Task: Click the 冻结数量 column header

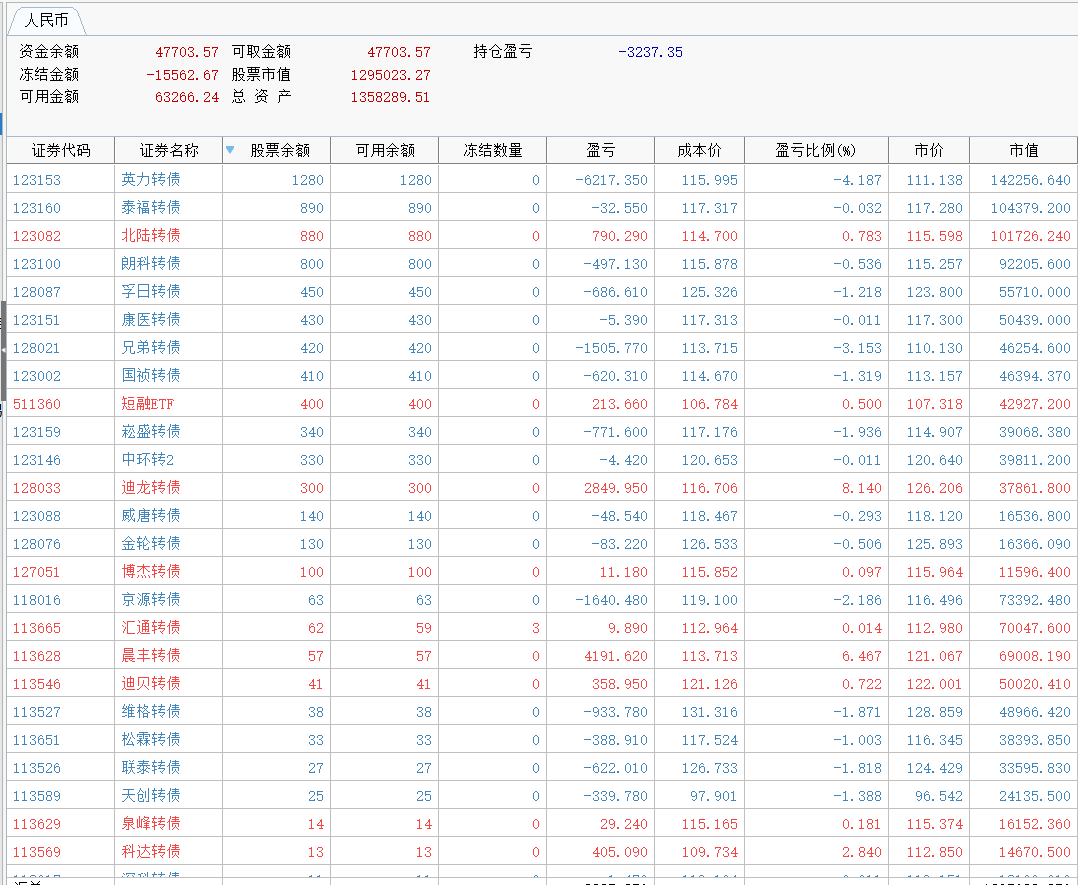Action: (x=492, y=150)
